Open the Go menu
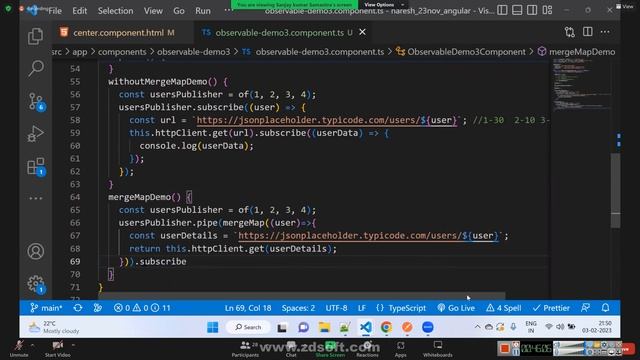Screen dimensions: 640x360 179,11
